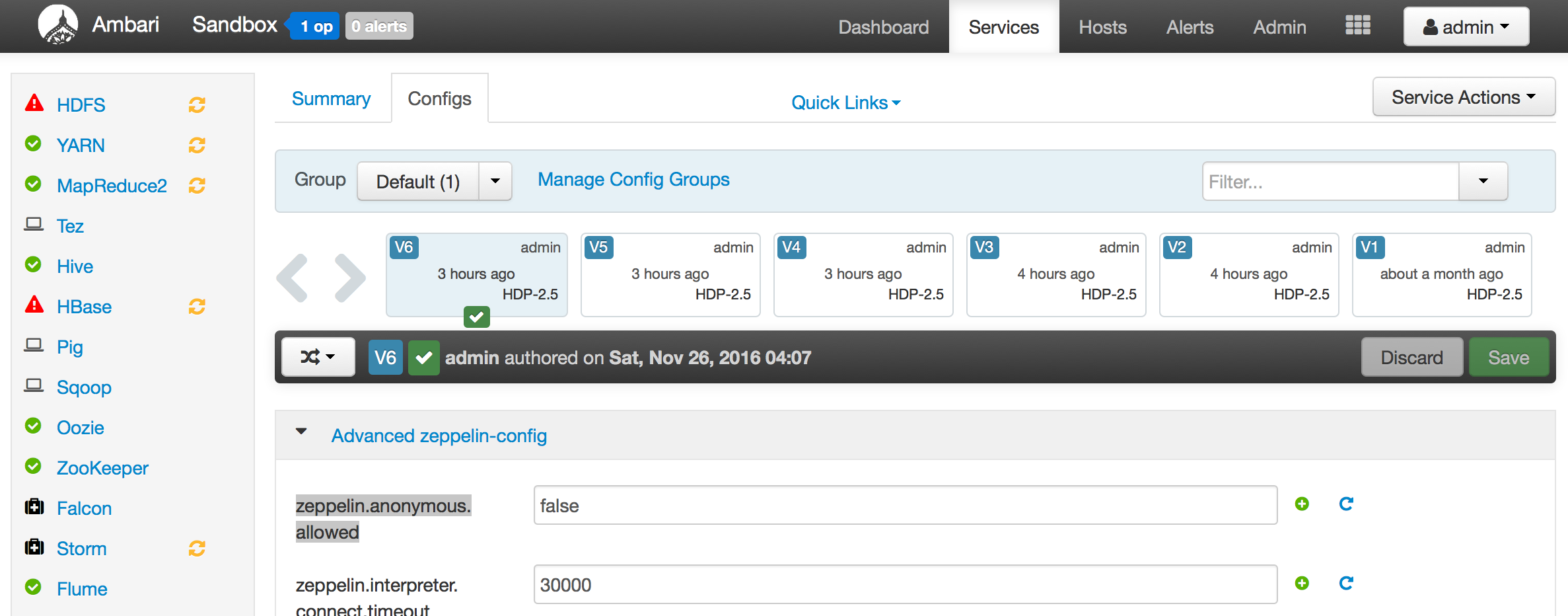Open the compare versions shuffle menu

coord(318,357)
